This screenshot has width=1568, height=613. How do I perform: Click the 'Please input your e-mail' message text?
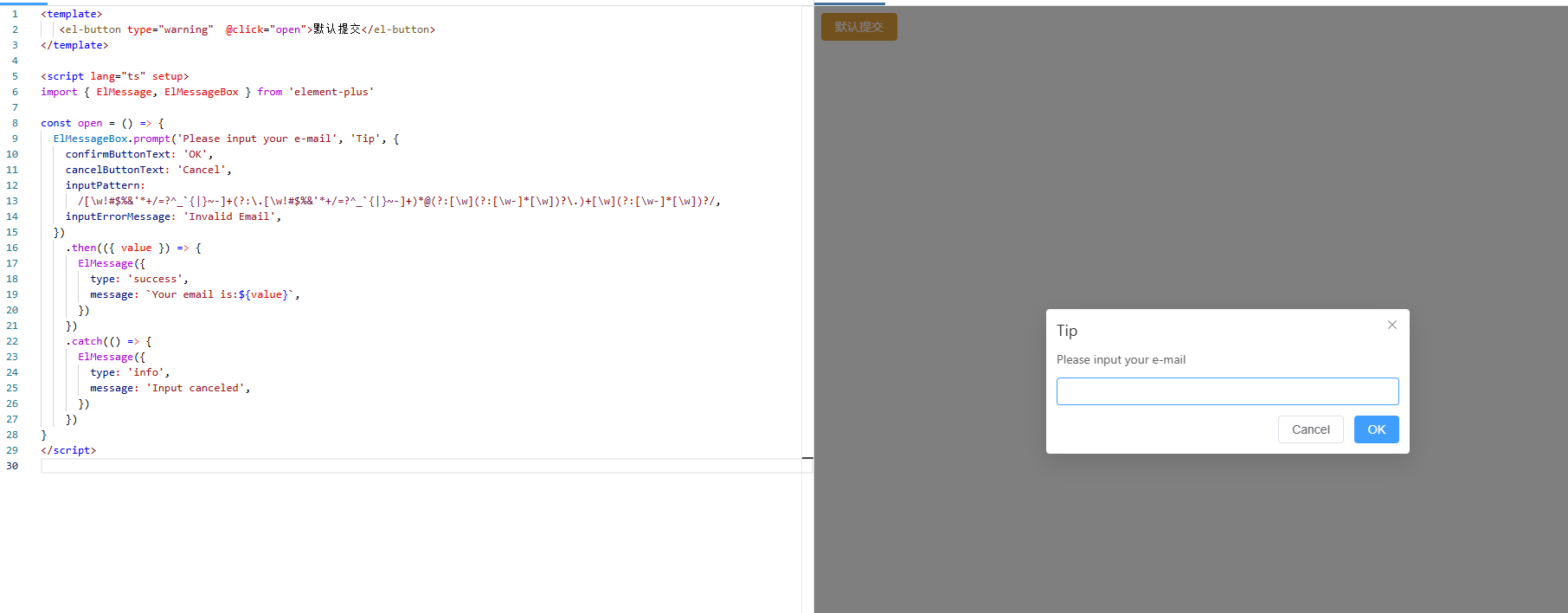click(1121, 359)
